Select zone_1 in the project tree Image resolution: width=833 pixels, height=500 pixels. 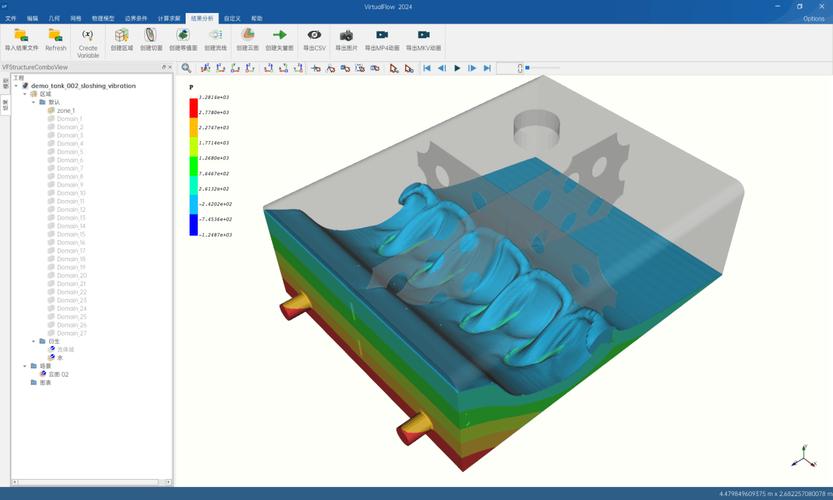coord(66,111)
